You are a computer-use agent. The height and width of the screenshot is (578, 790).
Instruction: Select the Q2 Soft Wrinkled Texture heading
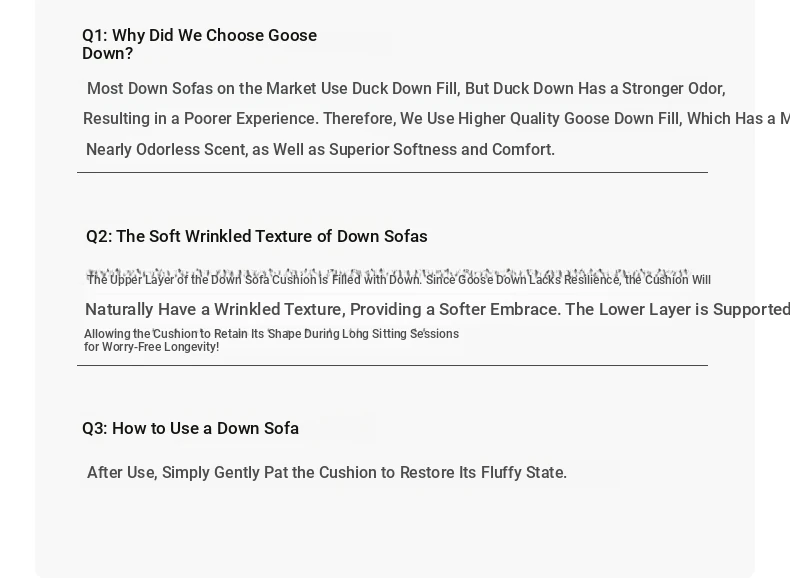(257, 236)
